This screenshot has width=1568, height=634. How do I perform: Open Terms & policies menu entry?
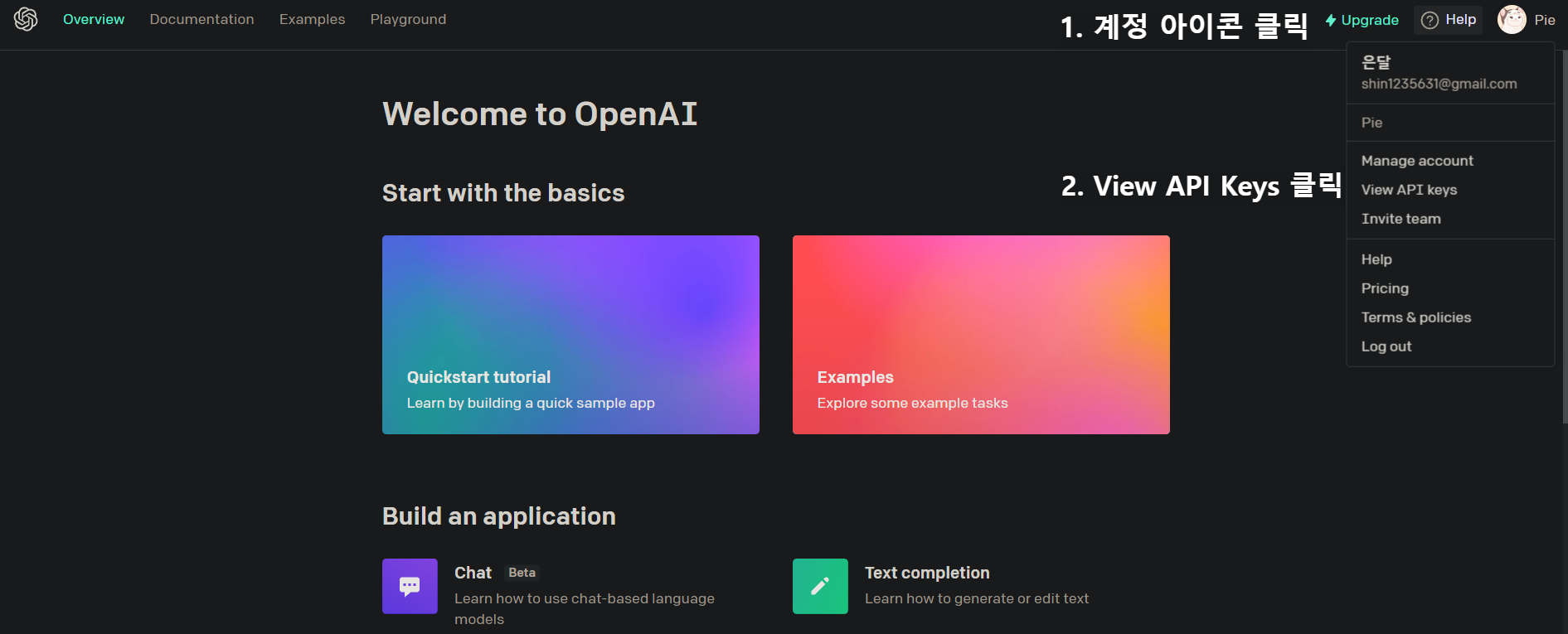point(1415,317)
